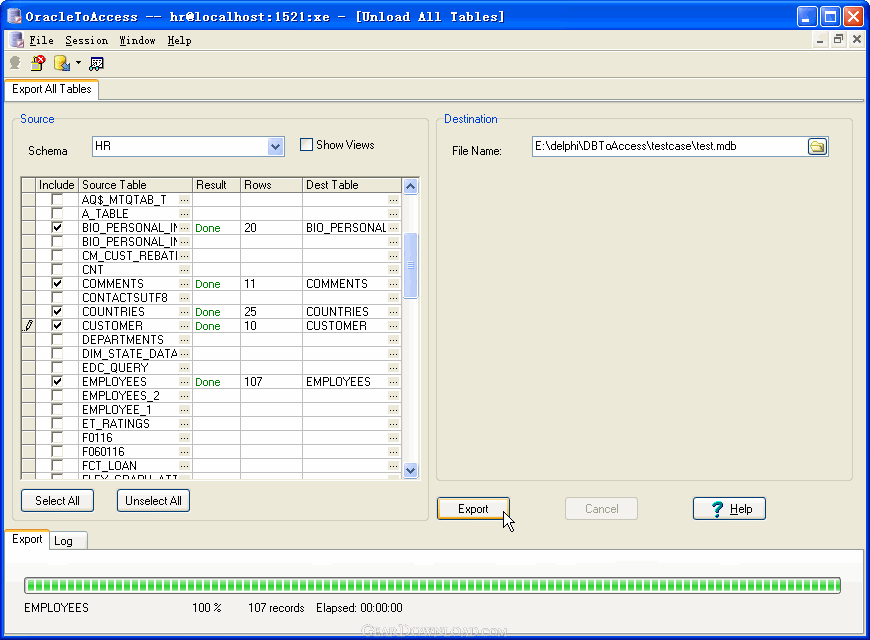Open the Session menu
This screenshot has height=640, width=870.
click(x=87, y=41)
